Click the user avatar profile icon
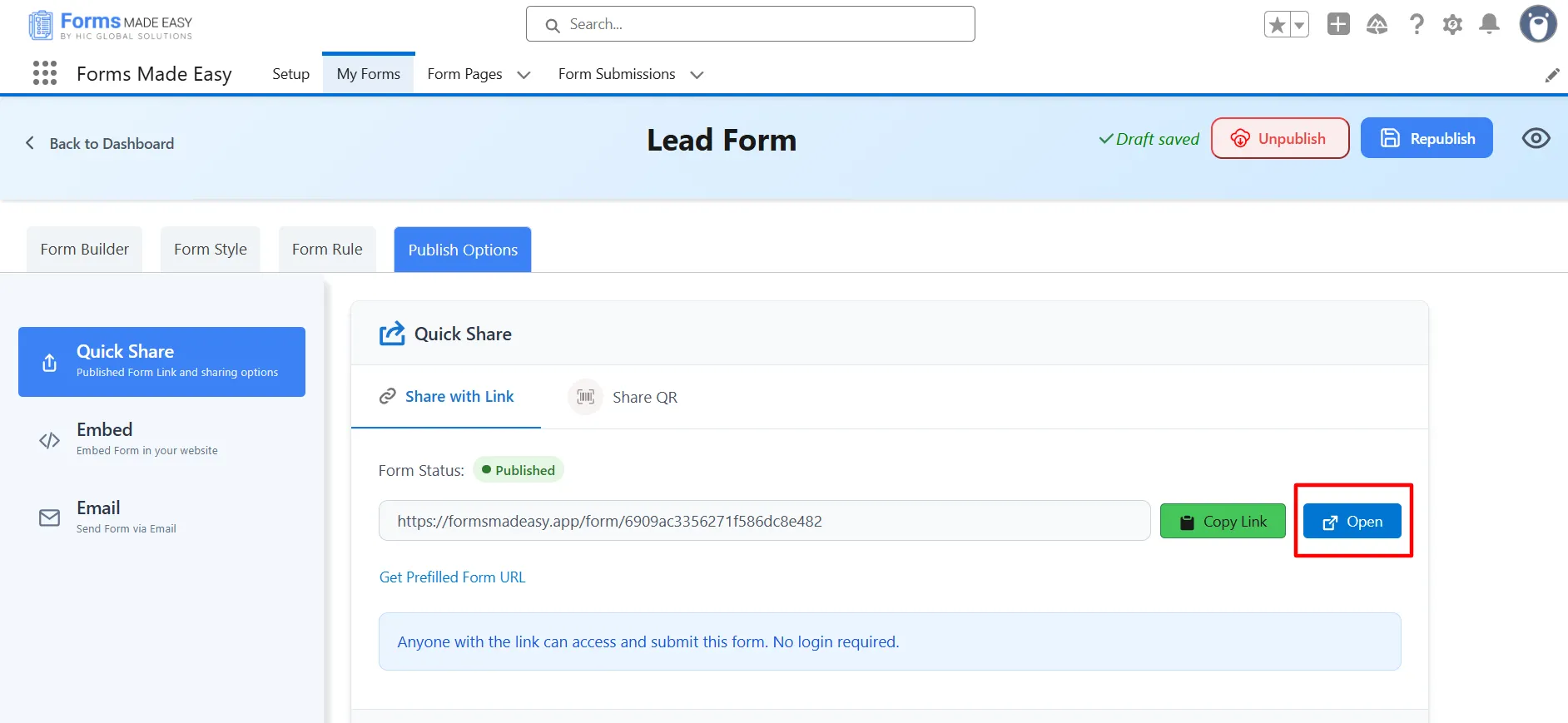Screen dimensions: 1568x723 click(1537, 24)
